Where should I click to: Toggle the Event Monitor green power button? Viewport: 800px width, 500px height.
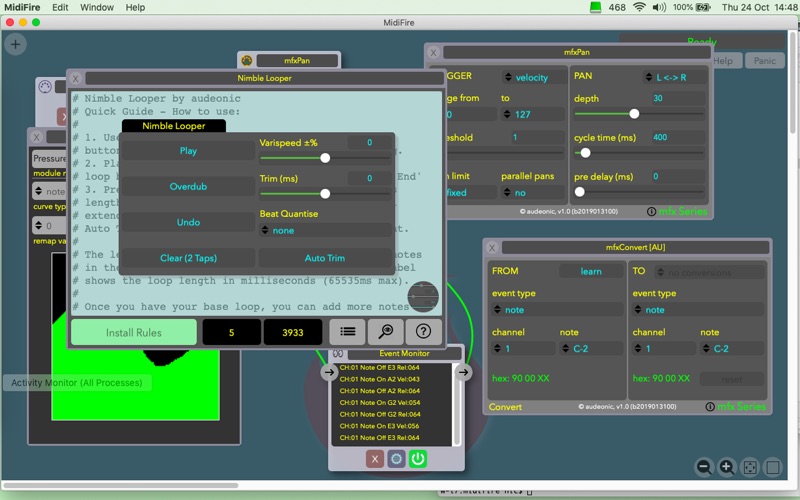pyautogui.click(x=418, y=458)
